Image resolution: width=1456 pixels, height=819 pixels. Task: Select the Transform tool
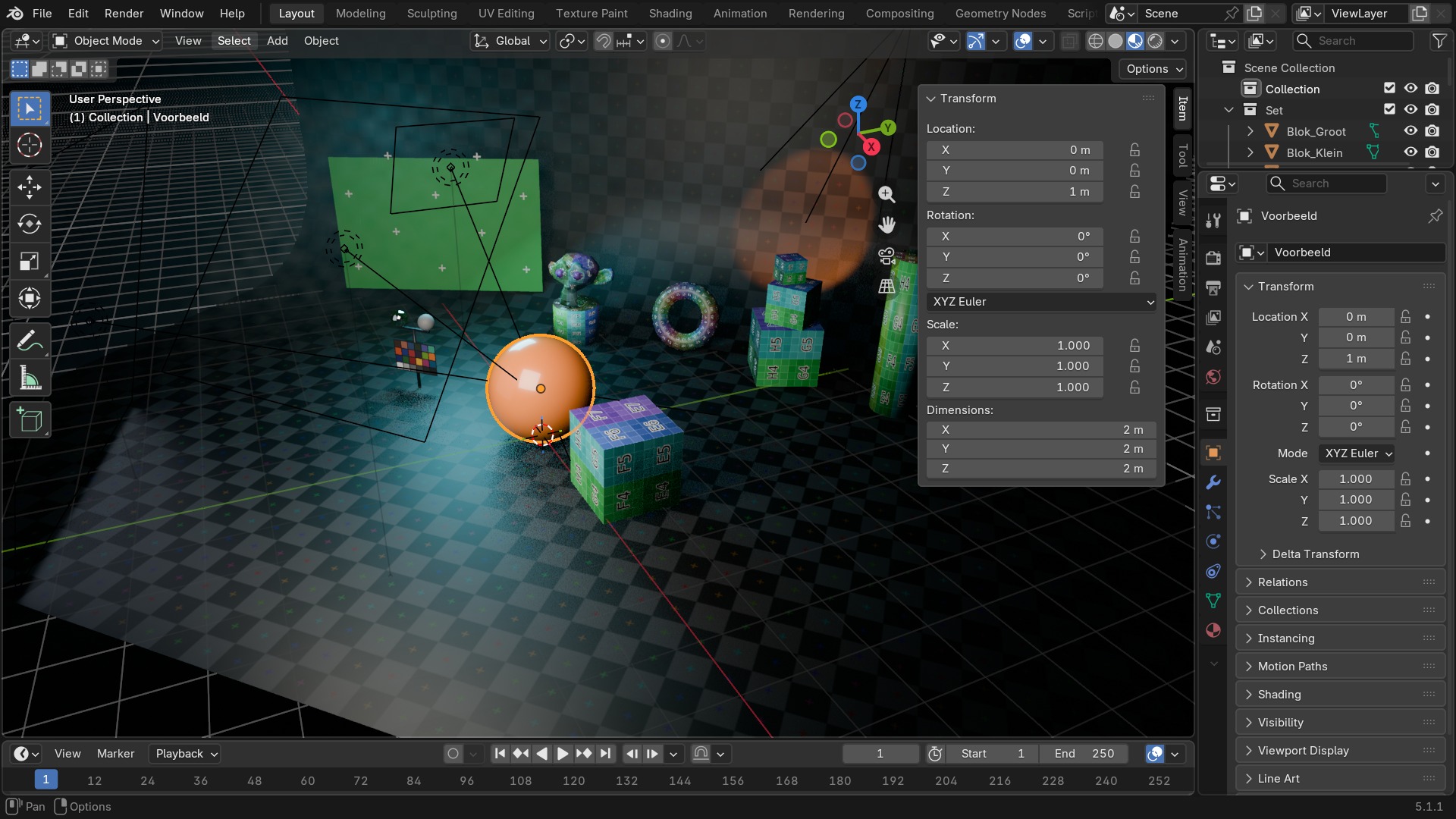30,299
